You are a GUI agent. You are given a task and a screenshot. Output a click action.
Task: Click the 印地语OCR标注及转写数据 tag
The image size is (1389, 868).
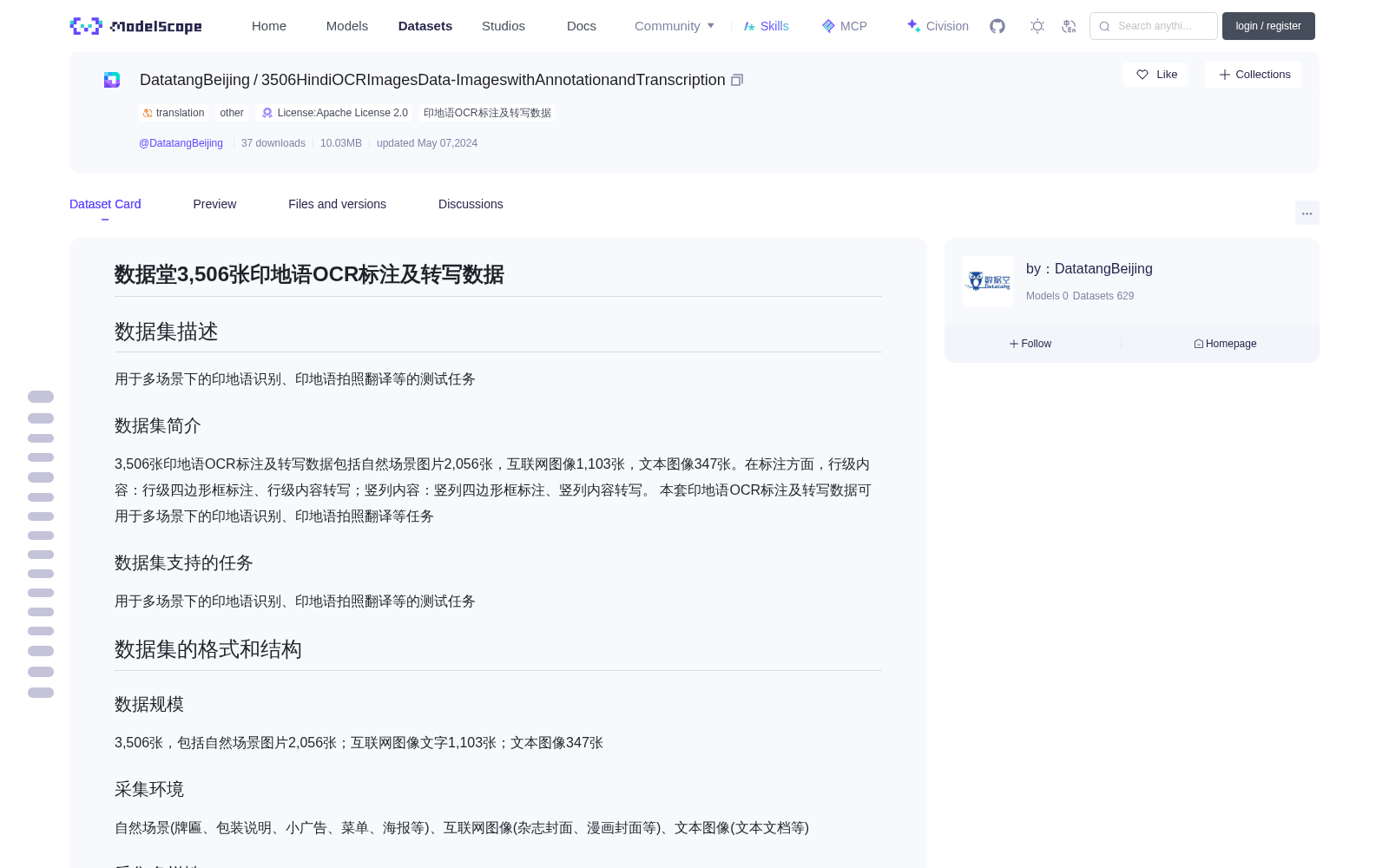487,113
